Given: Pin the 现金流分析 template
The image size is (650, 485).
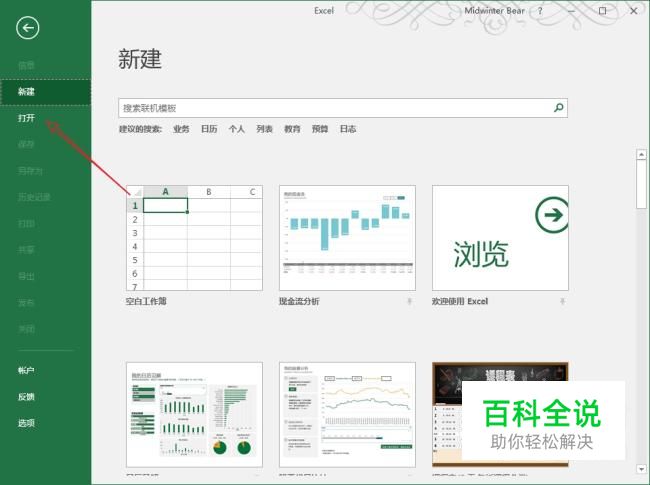Looking at the screenshot, I should coord(410,301).
